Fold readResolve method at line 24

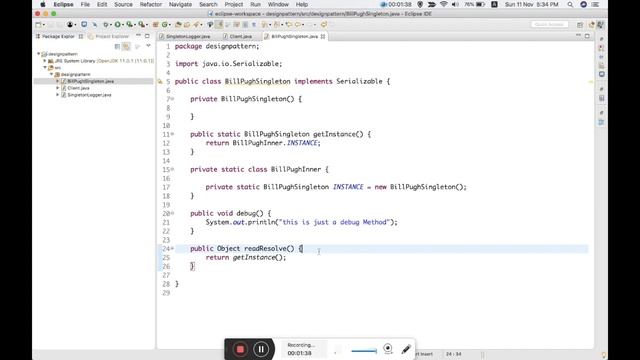pos(172,248)
